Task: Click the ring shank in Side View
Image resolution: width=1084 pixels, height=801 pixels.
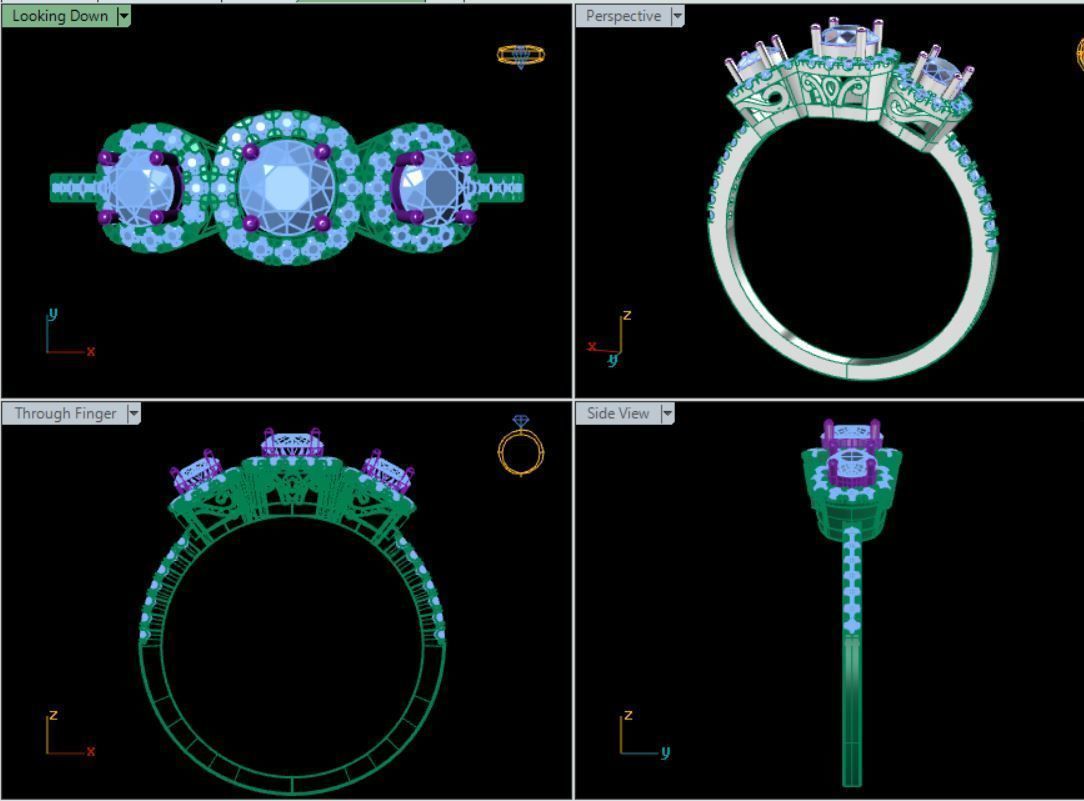Action: click(x=852, y=657)
